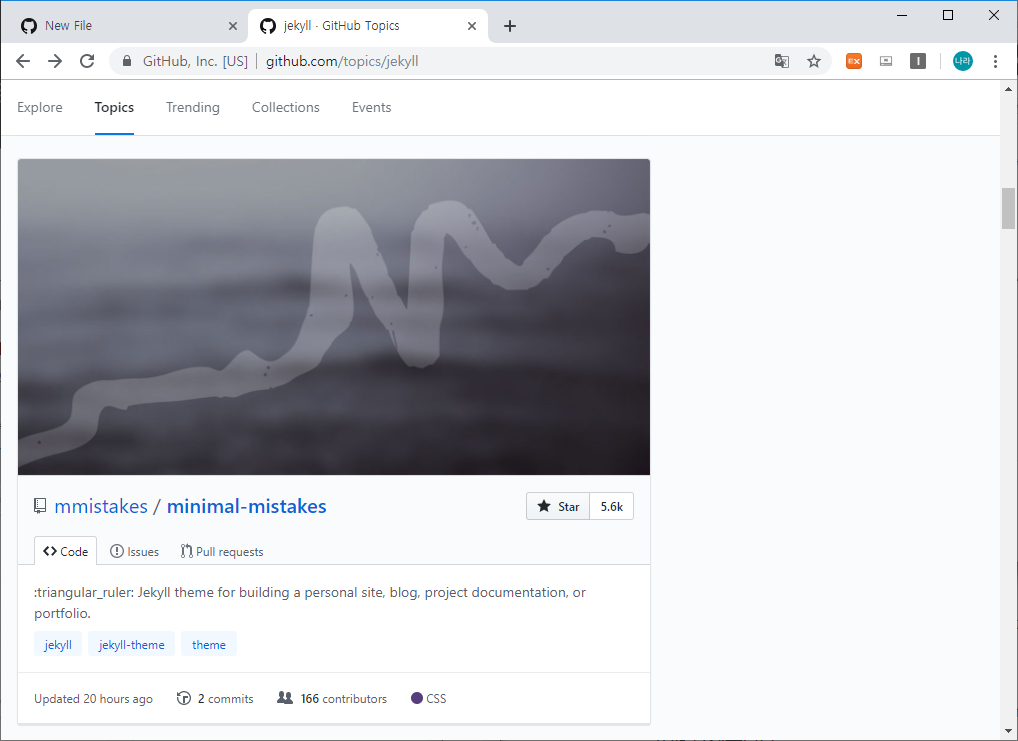
Task: Click the Updated 20 hours ago text
Action: click(x=93, y=699)
